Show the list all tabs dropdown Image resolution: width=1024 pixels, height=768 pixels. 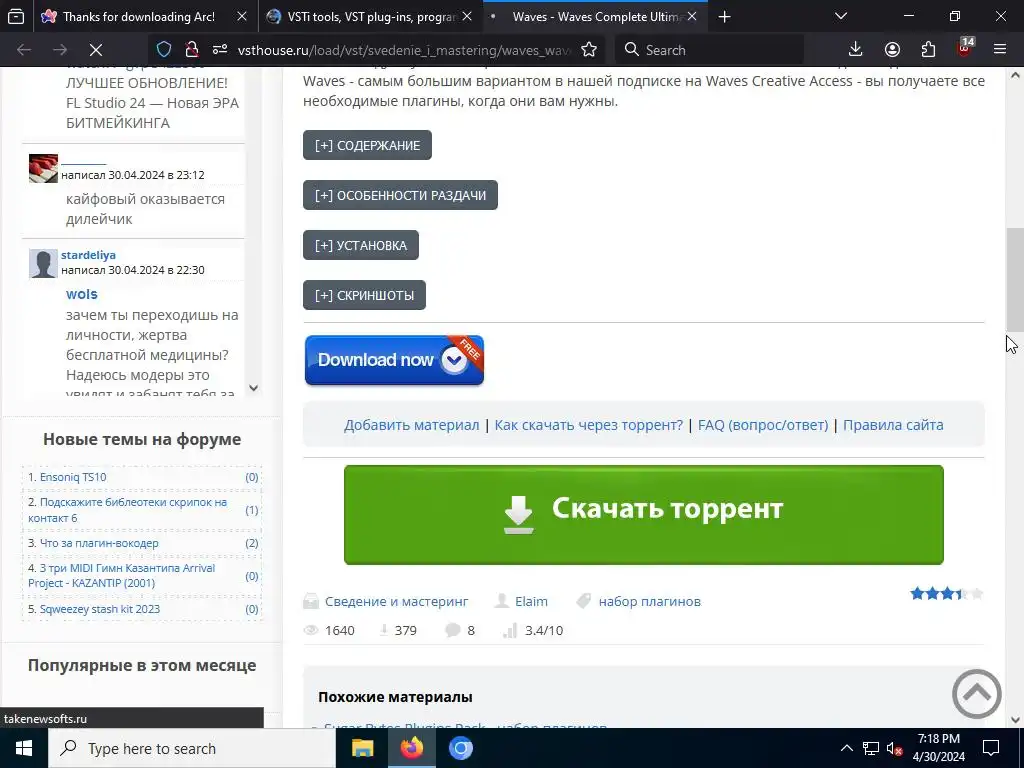tap(841, 16)
